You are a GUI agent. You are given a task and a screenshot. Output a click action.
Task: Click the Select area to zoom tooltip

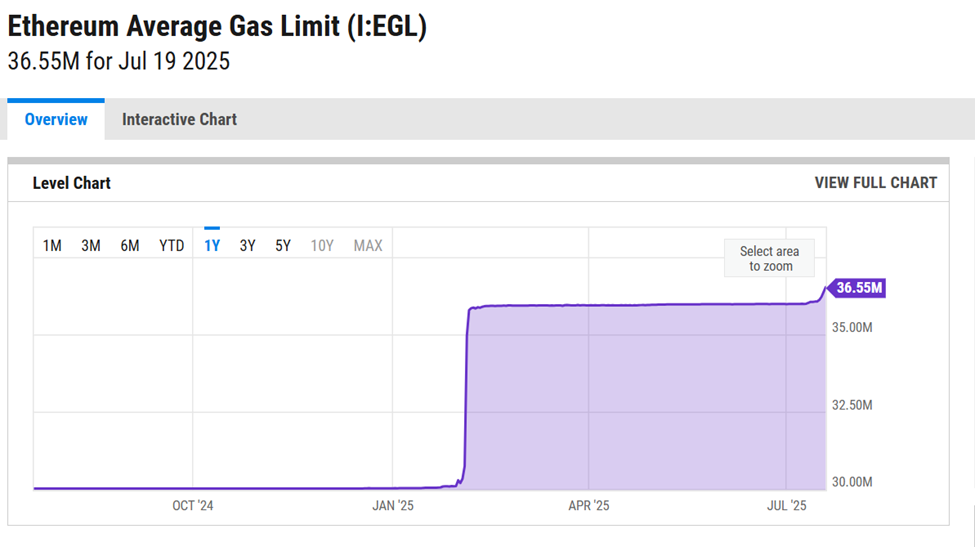point(769,258)
